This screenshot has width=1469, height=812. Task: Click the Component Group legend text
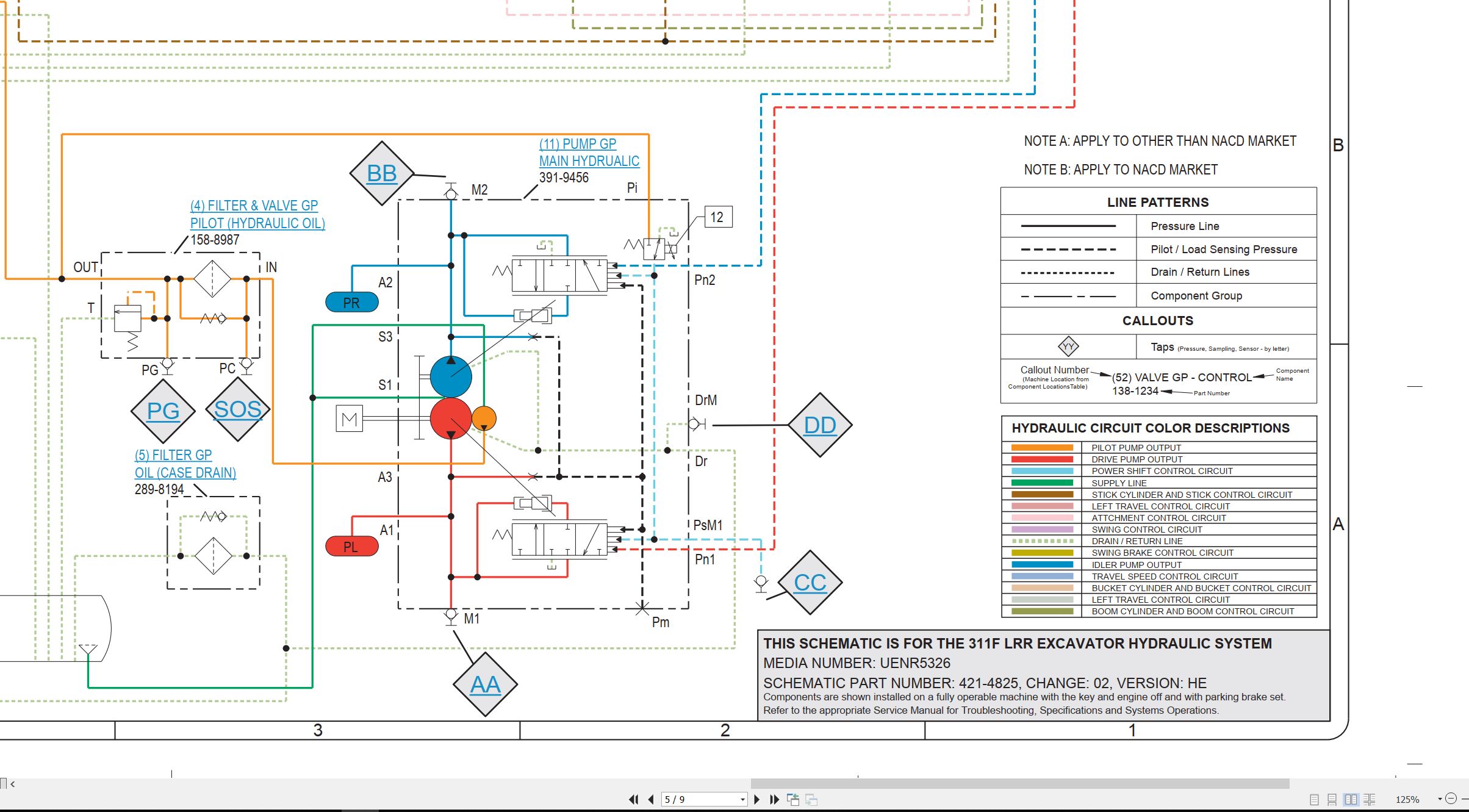tap(1196, 296)
